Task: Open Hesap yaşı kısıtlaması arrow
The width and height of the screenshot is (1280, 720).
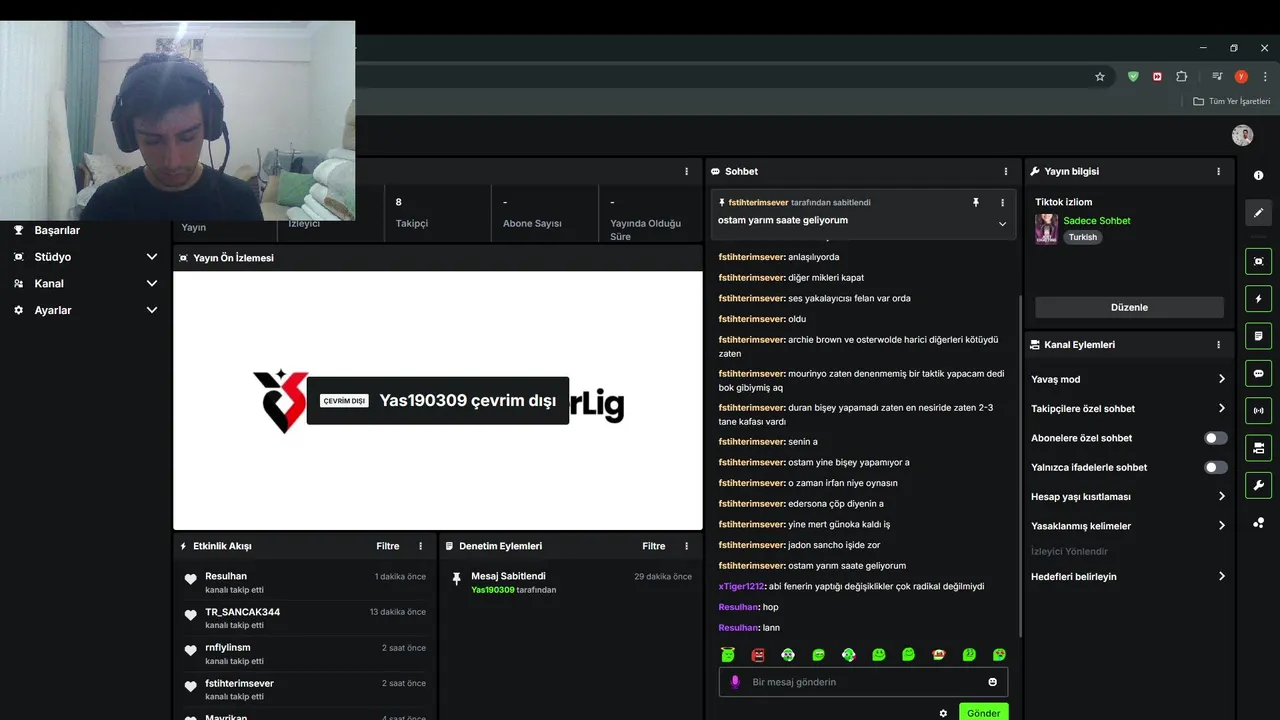Action: [1221, 496]
